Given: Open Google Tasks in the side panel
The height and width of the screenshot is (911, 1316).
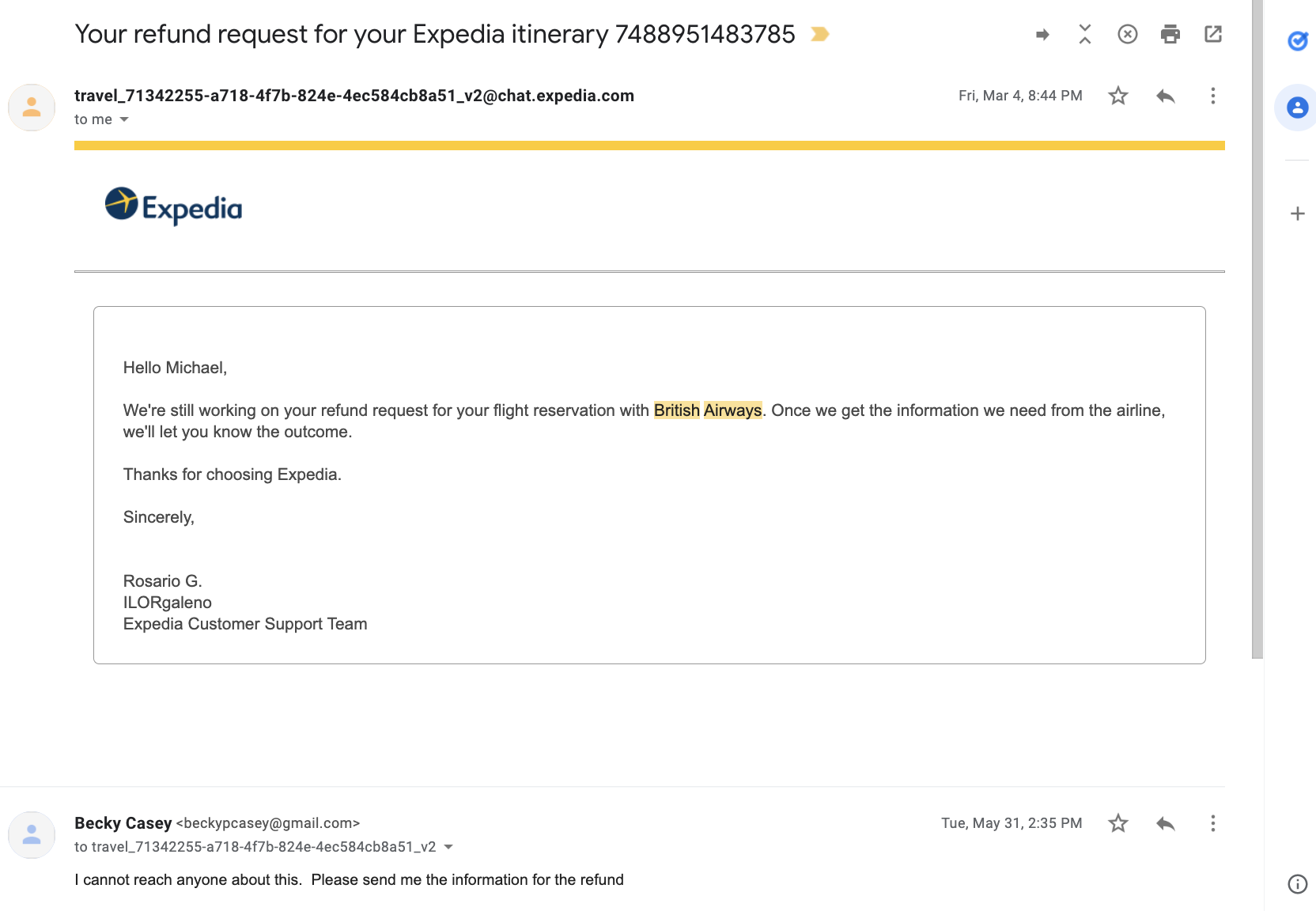Looking at the screenshot, I should (1298, 42).
